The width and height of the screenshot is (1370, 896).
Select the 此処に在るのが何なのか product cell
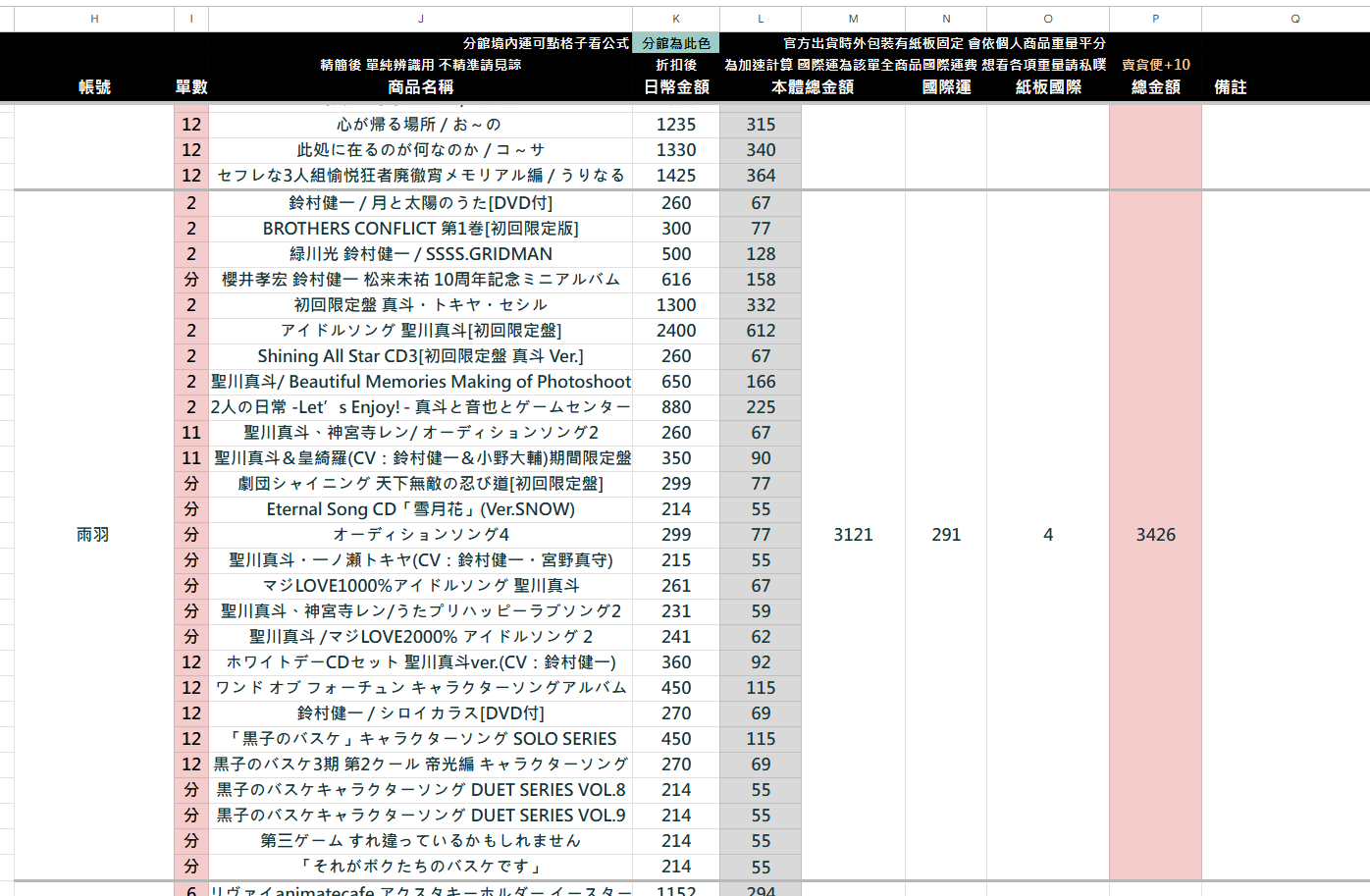(421, 150)
